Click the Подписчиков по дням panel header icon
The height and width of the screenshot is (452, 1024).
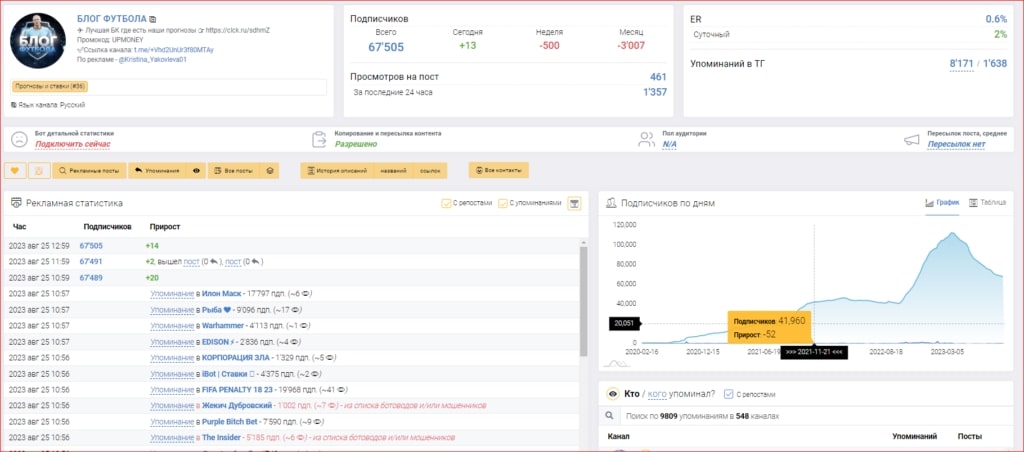click(612, 203)
